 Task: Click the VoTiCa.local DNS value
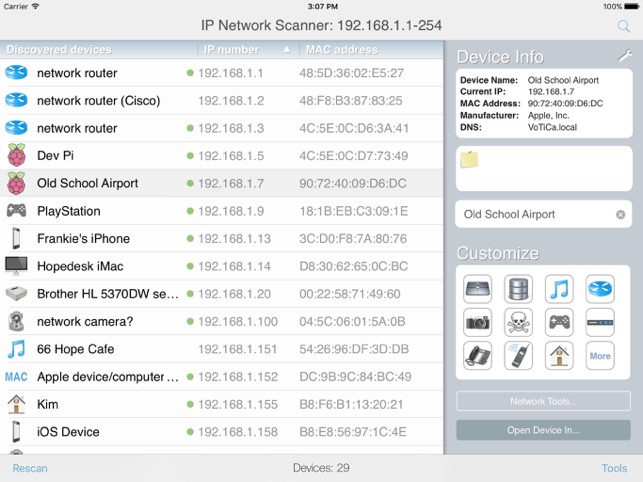pyautogui.click(x=552, y=127)
